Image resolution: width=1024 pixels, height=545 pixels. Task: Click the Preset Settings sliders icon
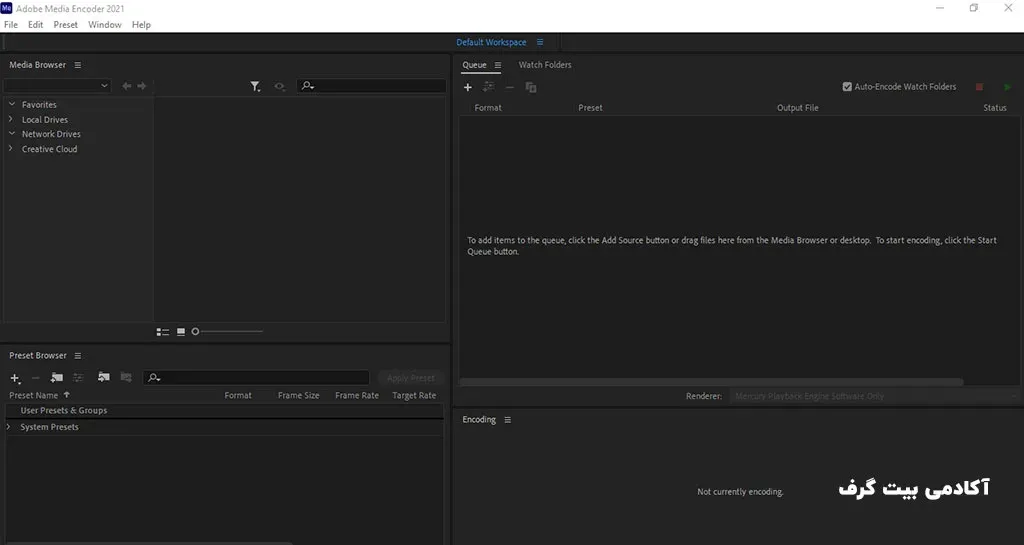click(x=78, y=377)
